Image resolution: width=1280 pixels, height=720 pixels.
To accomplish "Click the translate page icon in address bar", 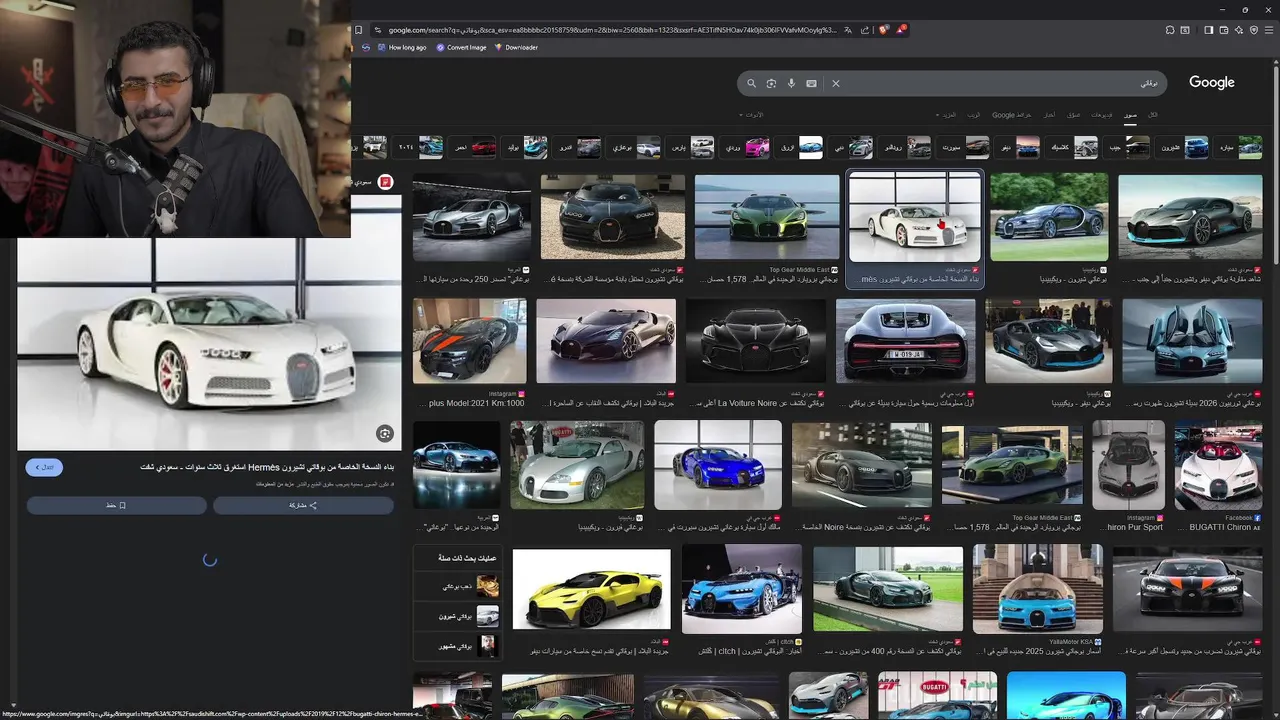I will [848, 30].
